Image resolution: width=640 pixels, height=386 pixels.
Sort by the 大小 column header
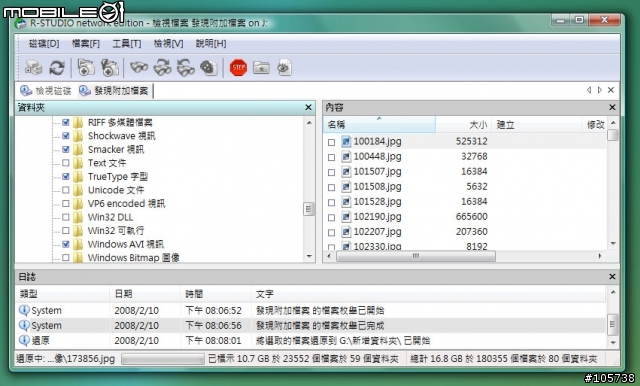point(464,124)
